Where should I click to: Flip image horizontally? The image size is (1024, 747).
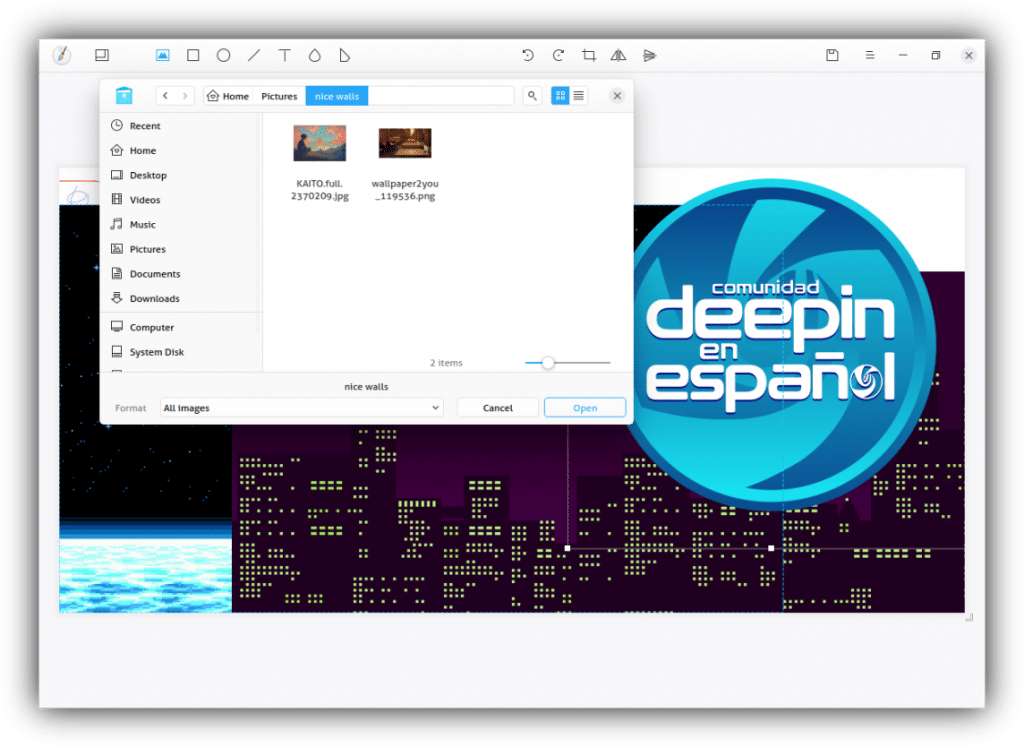click(618, 56)
